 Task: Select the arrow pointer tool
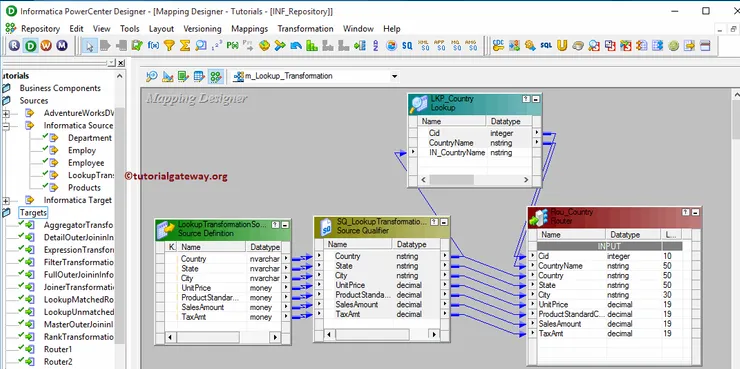[89, 46]
